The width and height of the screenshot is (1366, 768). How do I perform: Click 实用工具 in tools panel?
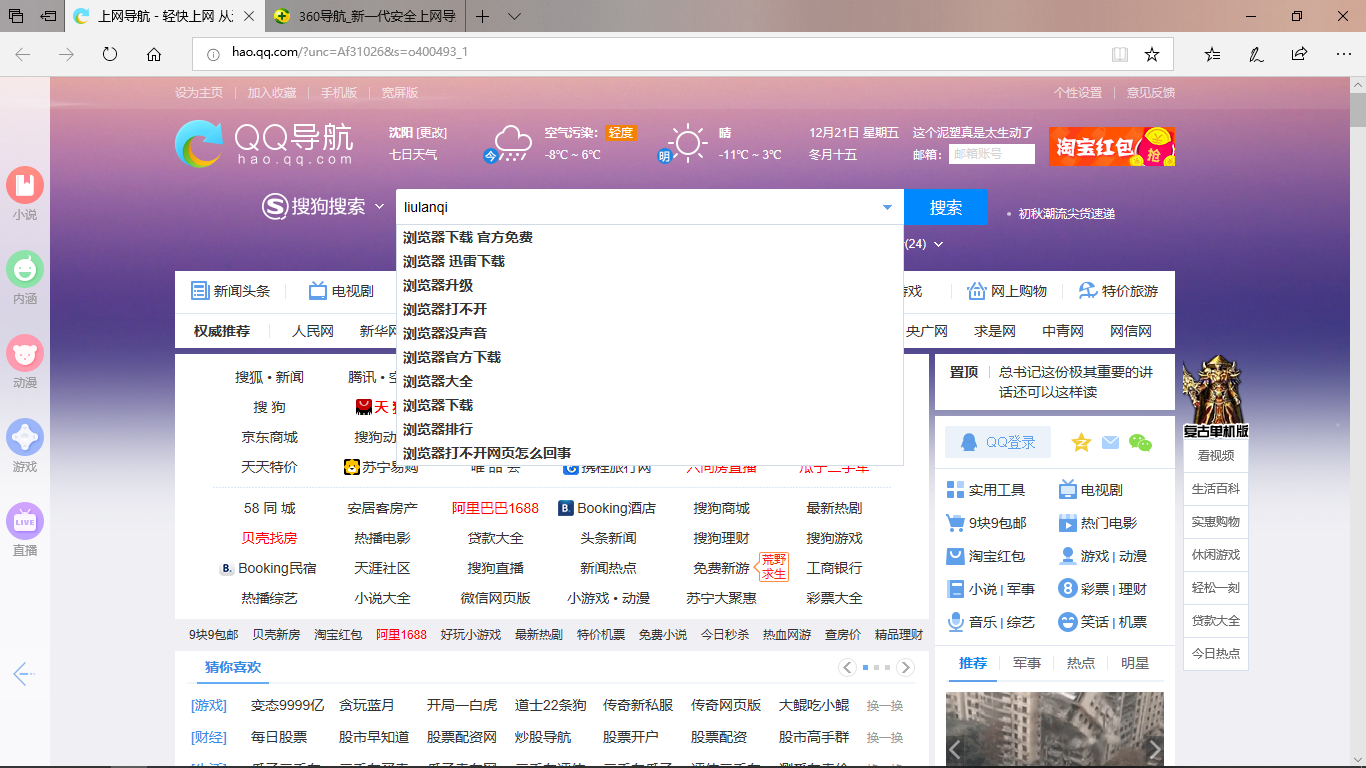pos(986,490)
